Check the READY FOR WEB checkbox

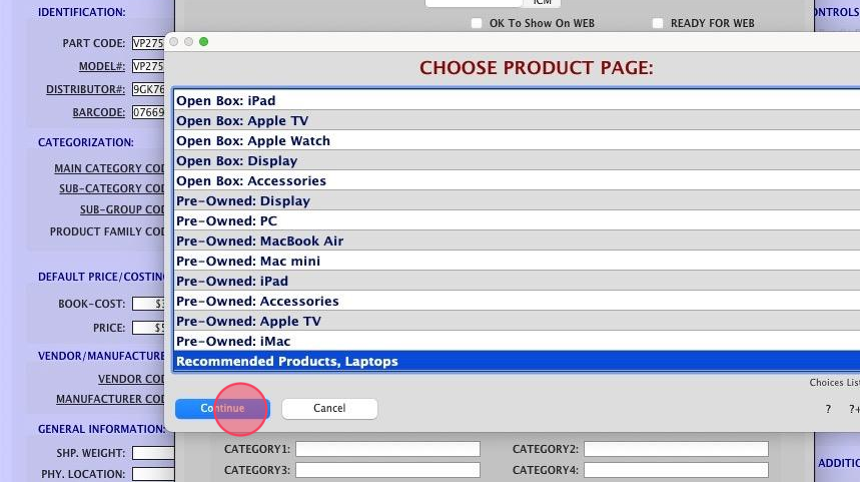tap(658, 23)
